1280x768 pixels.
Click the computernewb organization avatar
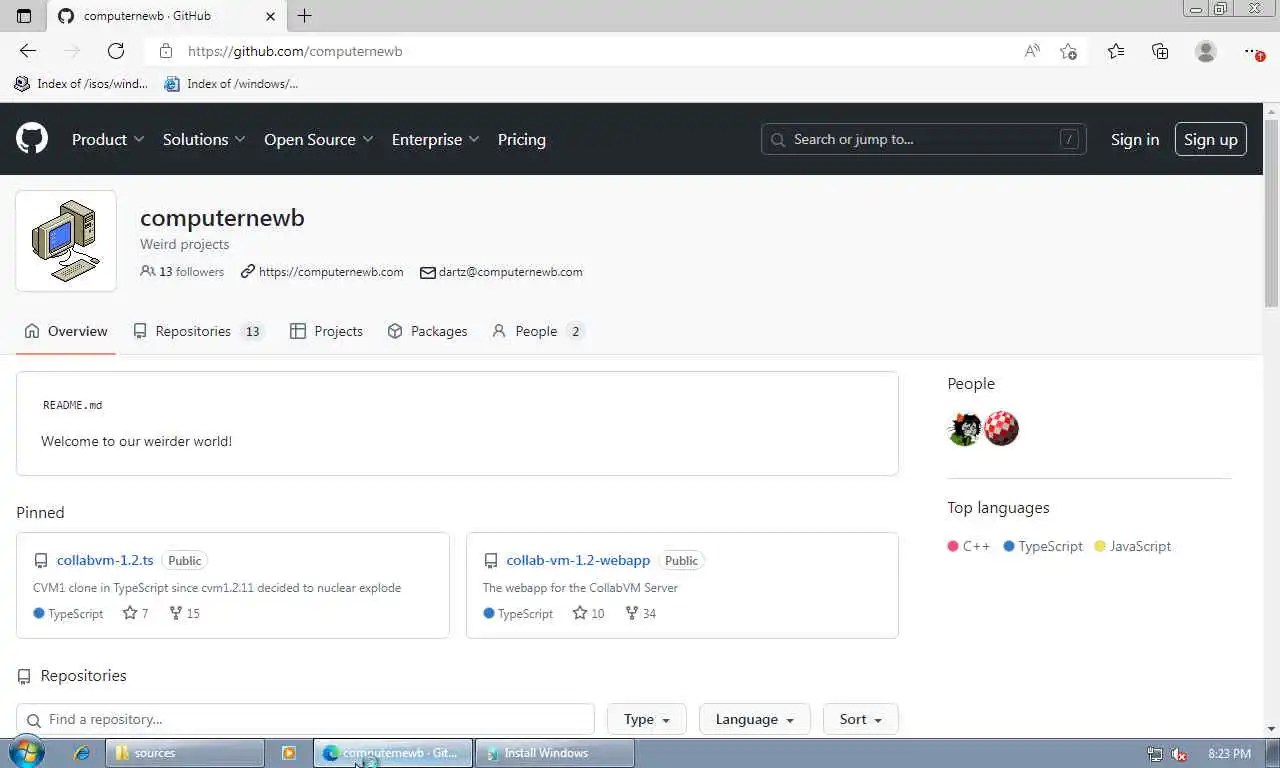pyautogui.click(x=66, y=241)
